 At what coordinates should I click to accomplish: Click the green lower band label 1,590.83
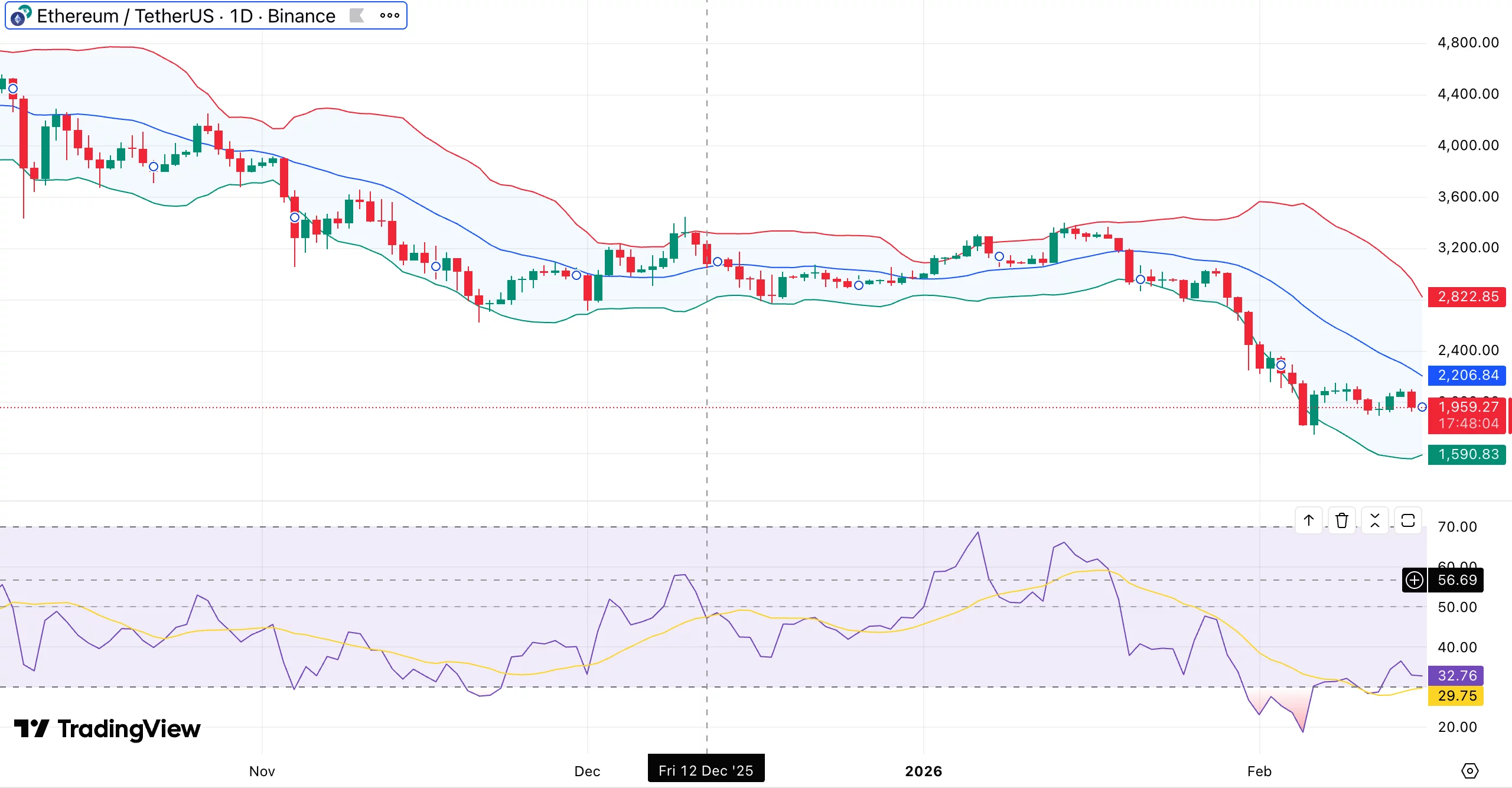(1467, 454)
